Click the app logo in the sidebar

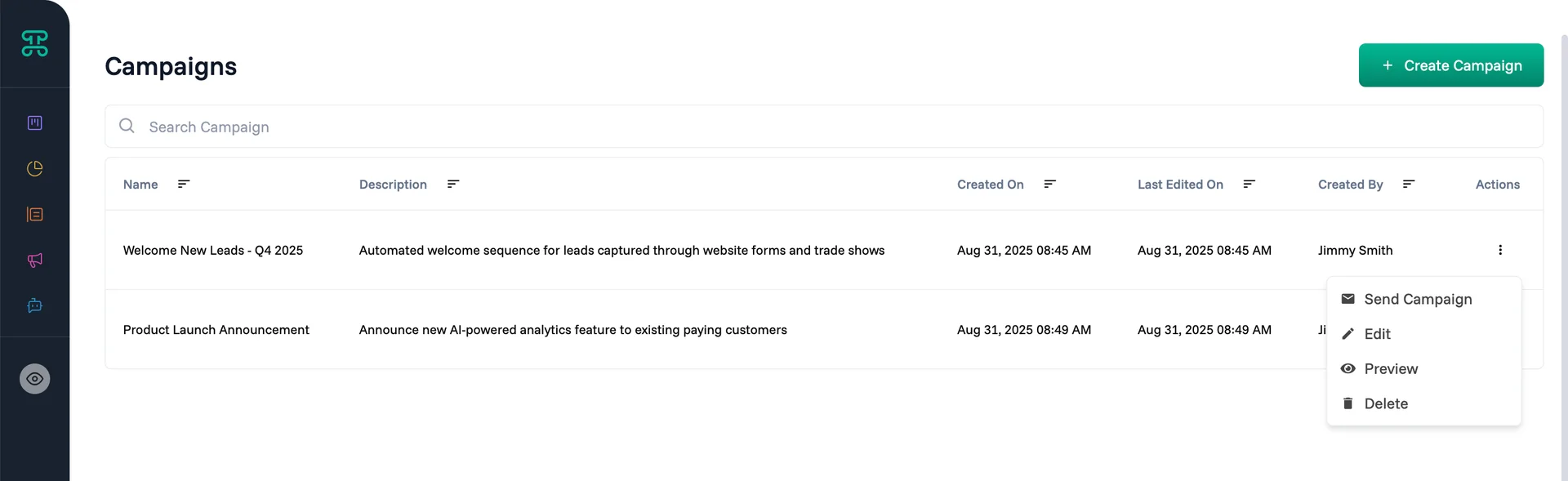[x=34, y=43]
